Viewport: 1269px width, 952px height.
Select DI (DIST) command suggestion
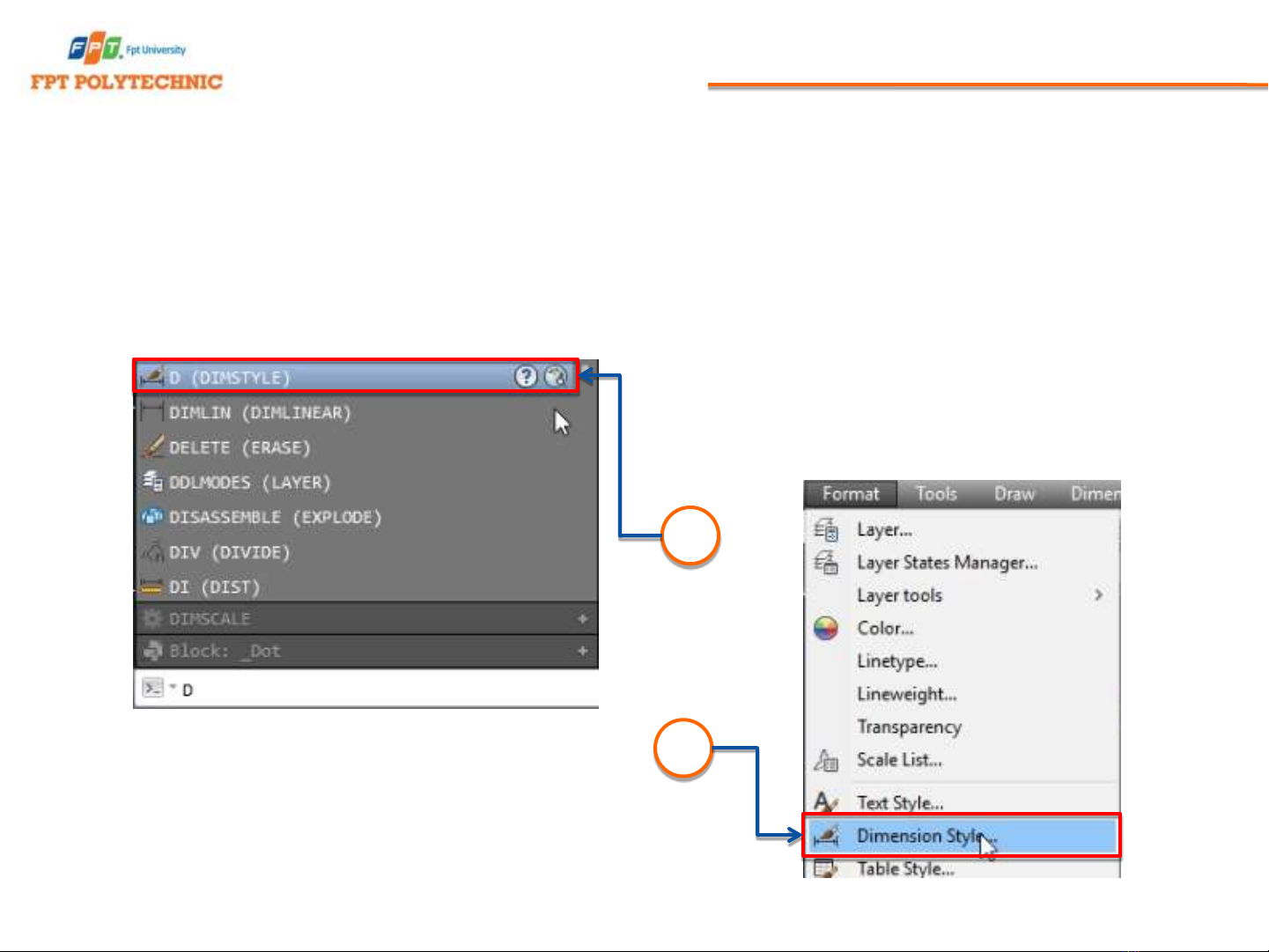pyautogui.click(x=214, y=587)
